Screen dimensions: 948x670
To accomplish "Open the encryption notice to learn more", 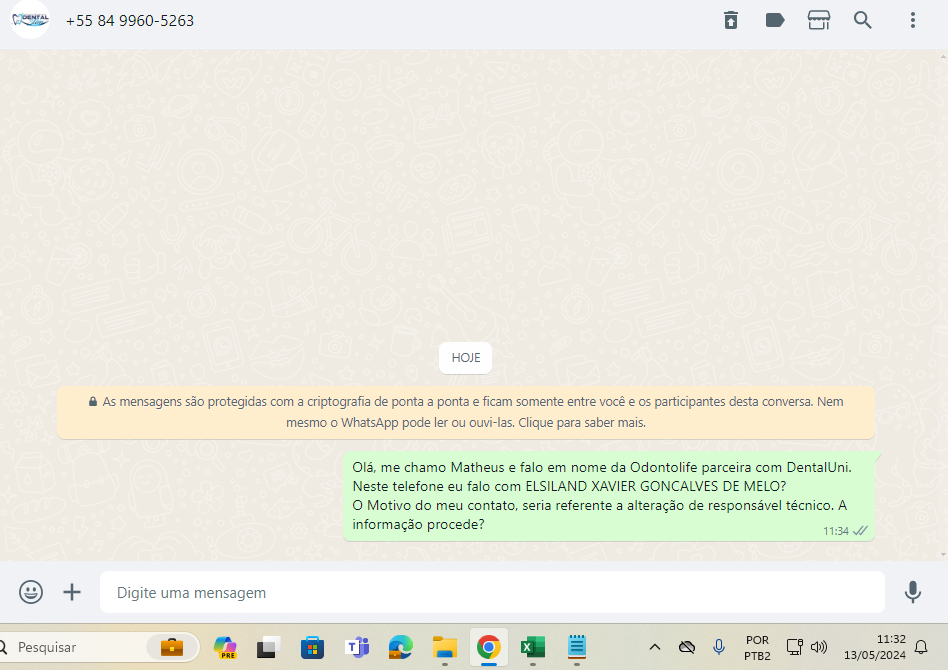I will 466,412.
